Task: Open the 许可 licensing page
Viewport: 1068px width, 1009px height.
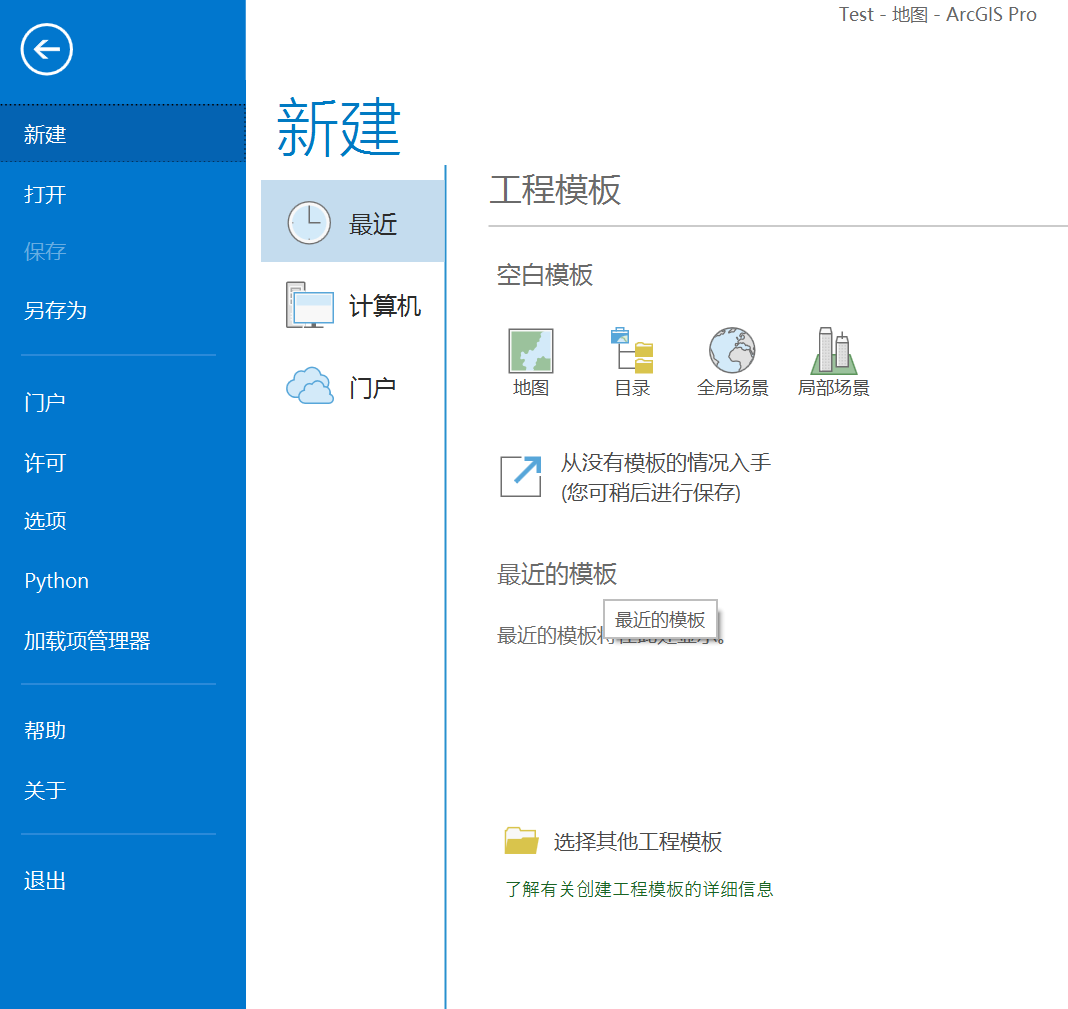Action: 45,463
